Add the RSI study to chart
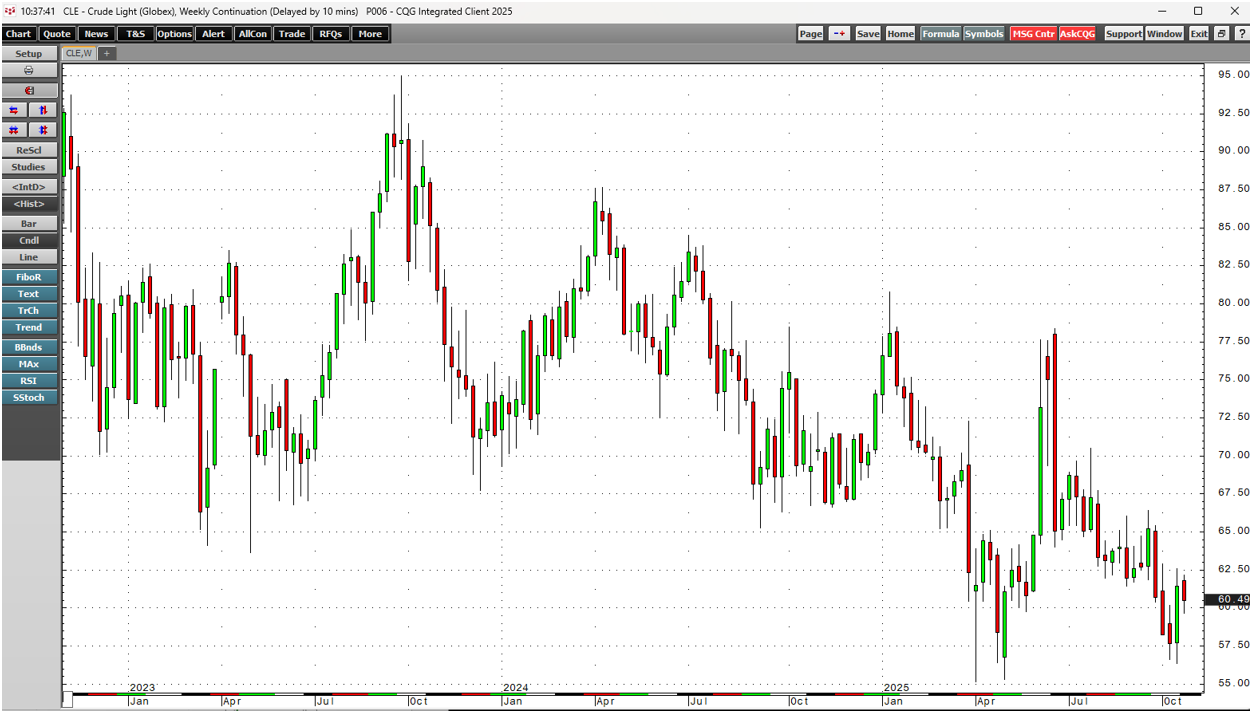1254x713 pixels. tap(29, 381)
